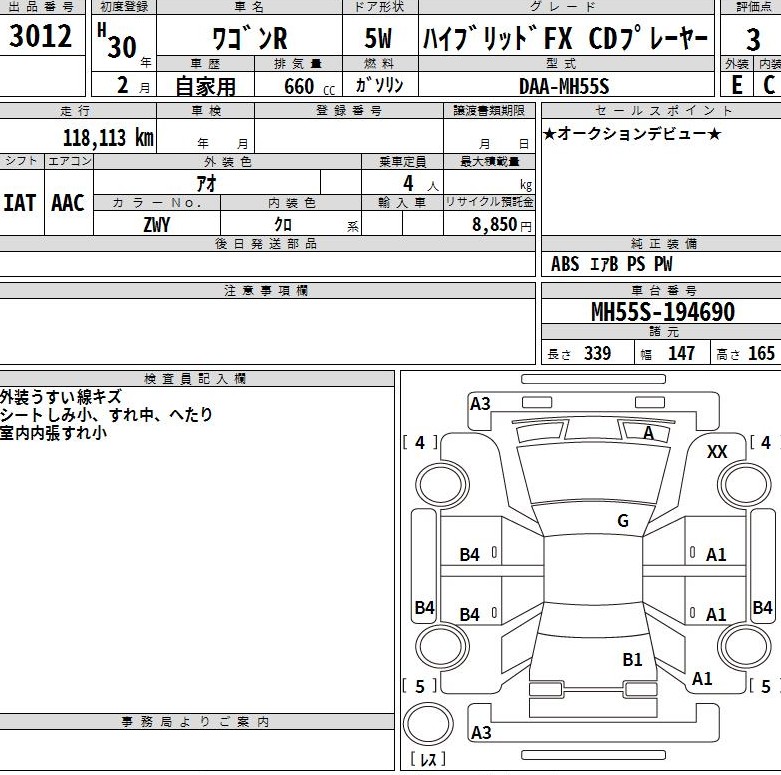Select the recycle deposit 8,850円
The image size is (781, 775).
502,225
